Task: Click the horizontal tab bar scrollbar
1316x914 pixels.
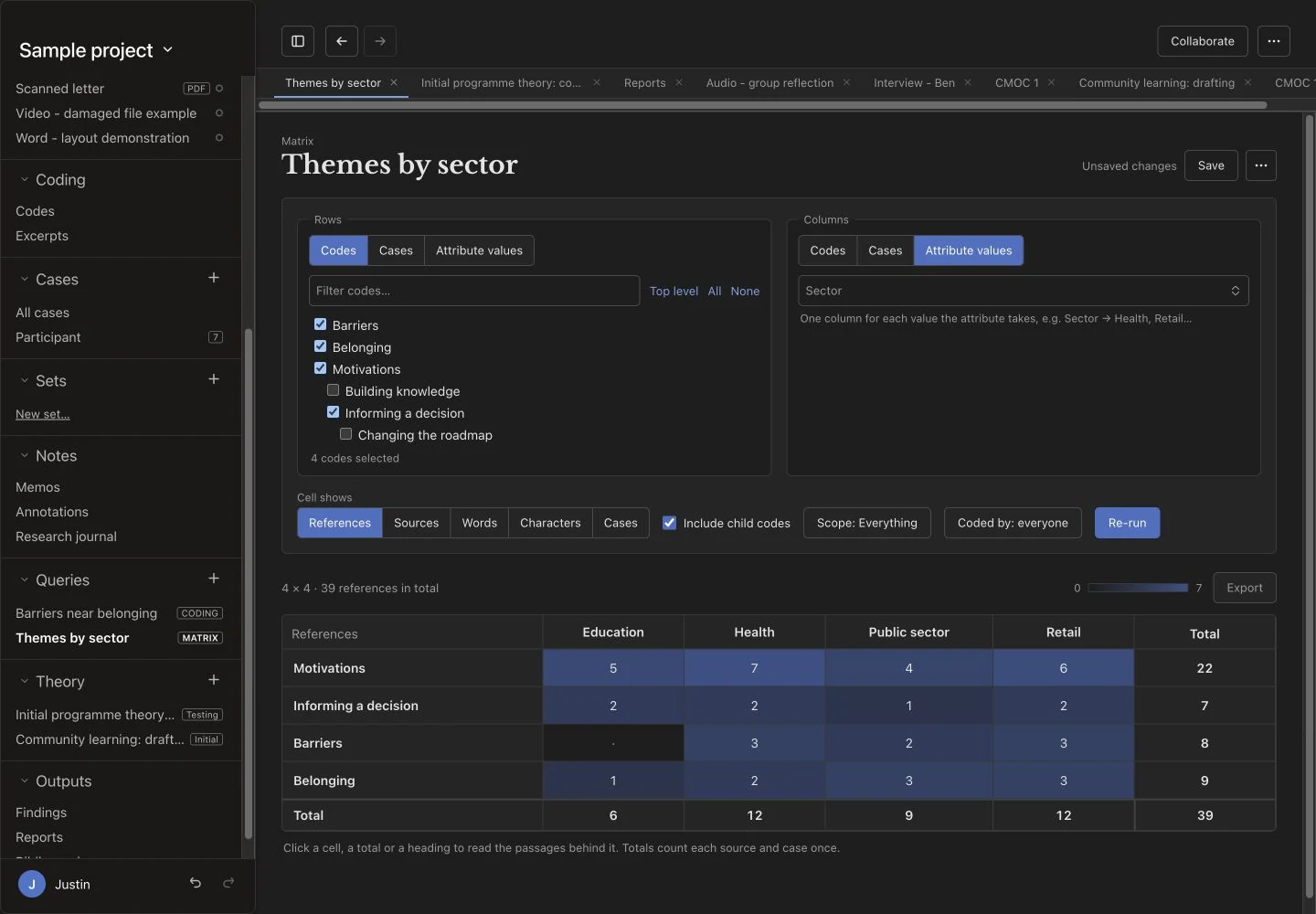Action: [763, 105]
